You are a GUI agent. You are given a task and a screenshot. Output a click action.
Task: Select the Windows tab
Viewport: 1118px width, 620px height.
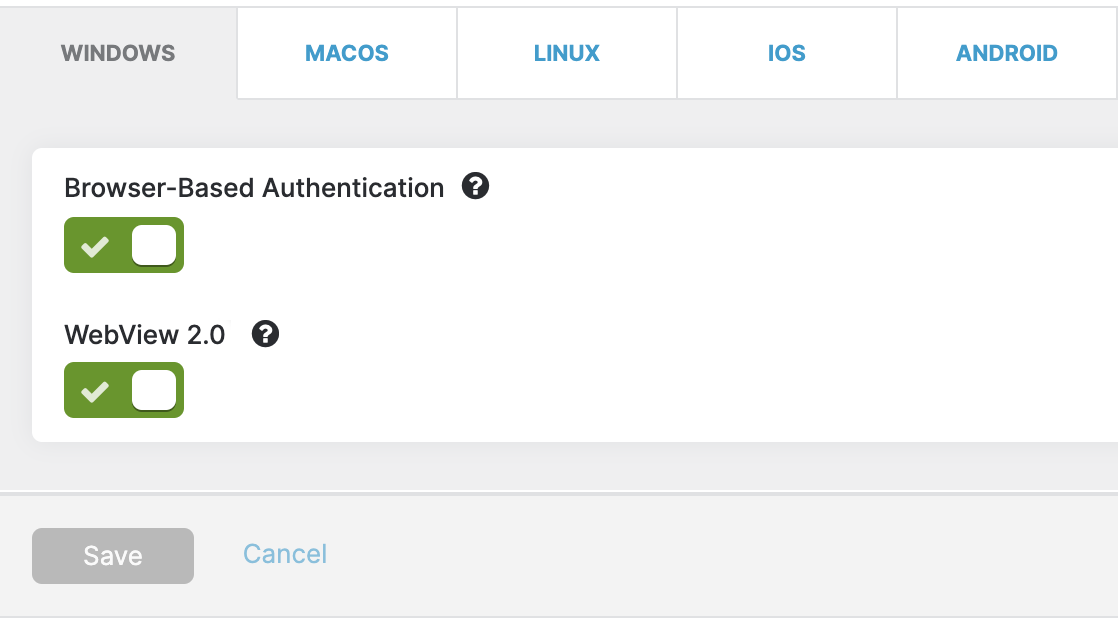118,53
